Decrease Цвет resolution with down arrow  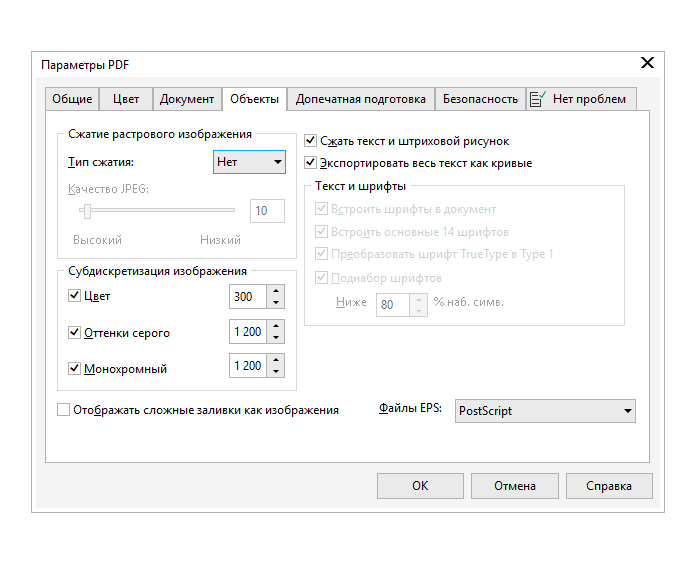[277, 302]
